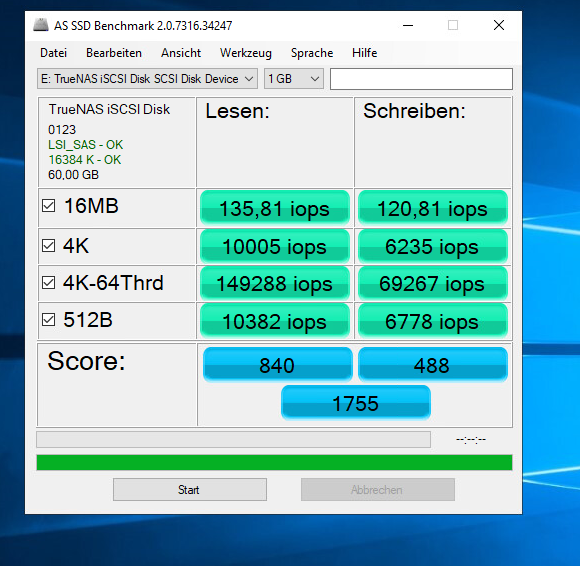Image resolution: width=580 pixels, height=566 pixels.
Task: Open the Werkzeug menu
Action: point(246,53)
